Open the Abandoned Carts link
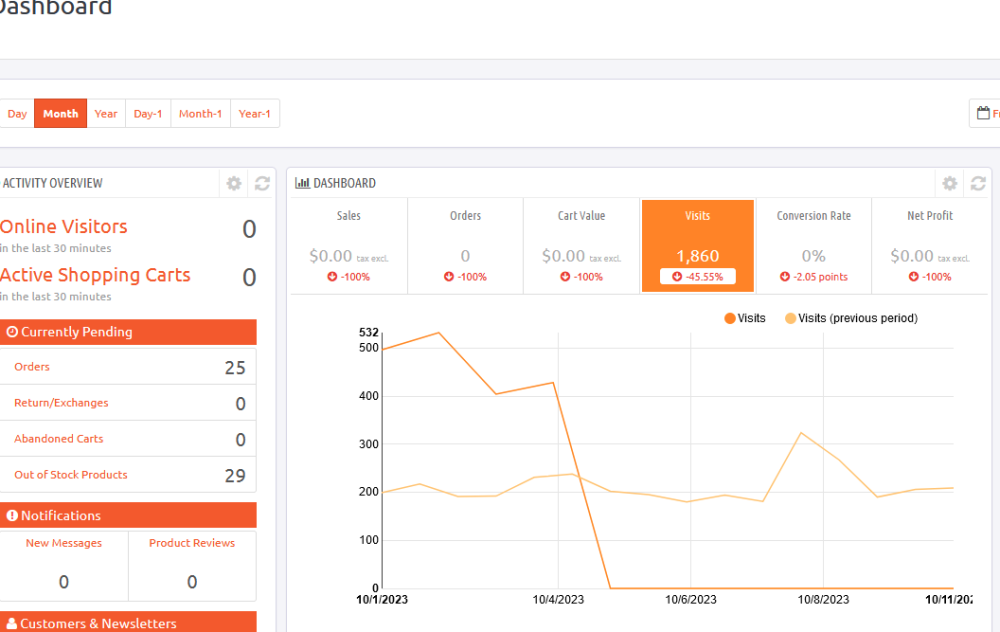Screen dimensions: 1000x632 coord(59,439)
